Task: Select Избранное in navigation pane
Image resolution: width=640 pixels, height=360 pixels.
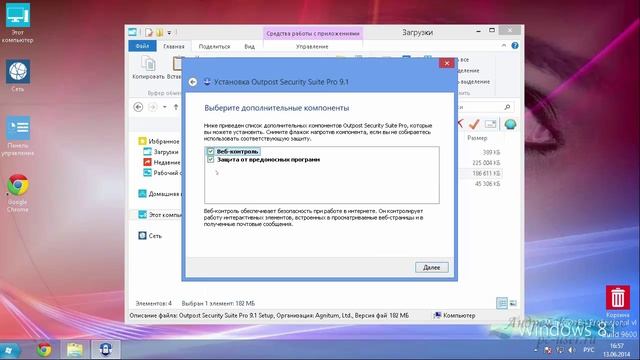Action: coord(159,141)
